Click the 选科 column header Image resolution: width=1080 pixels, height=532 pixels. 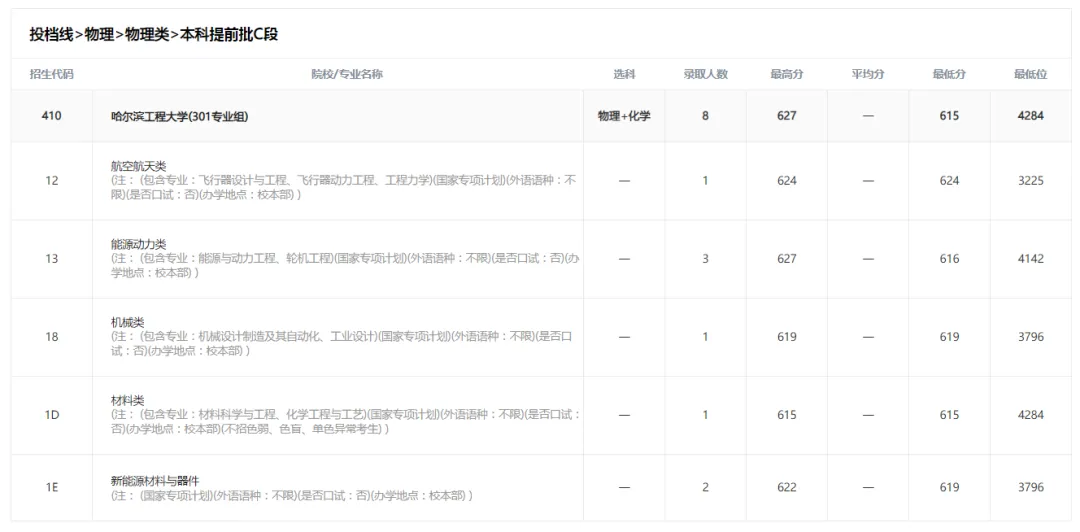pos(624,74)
